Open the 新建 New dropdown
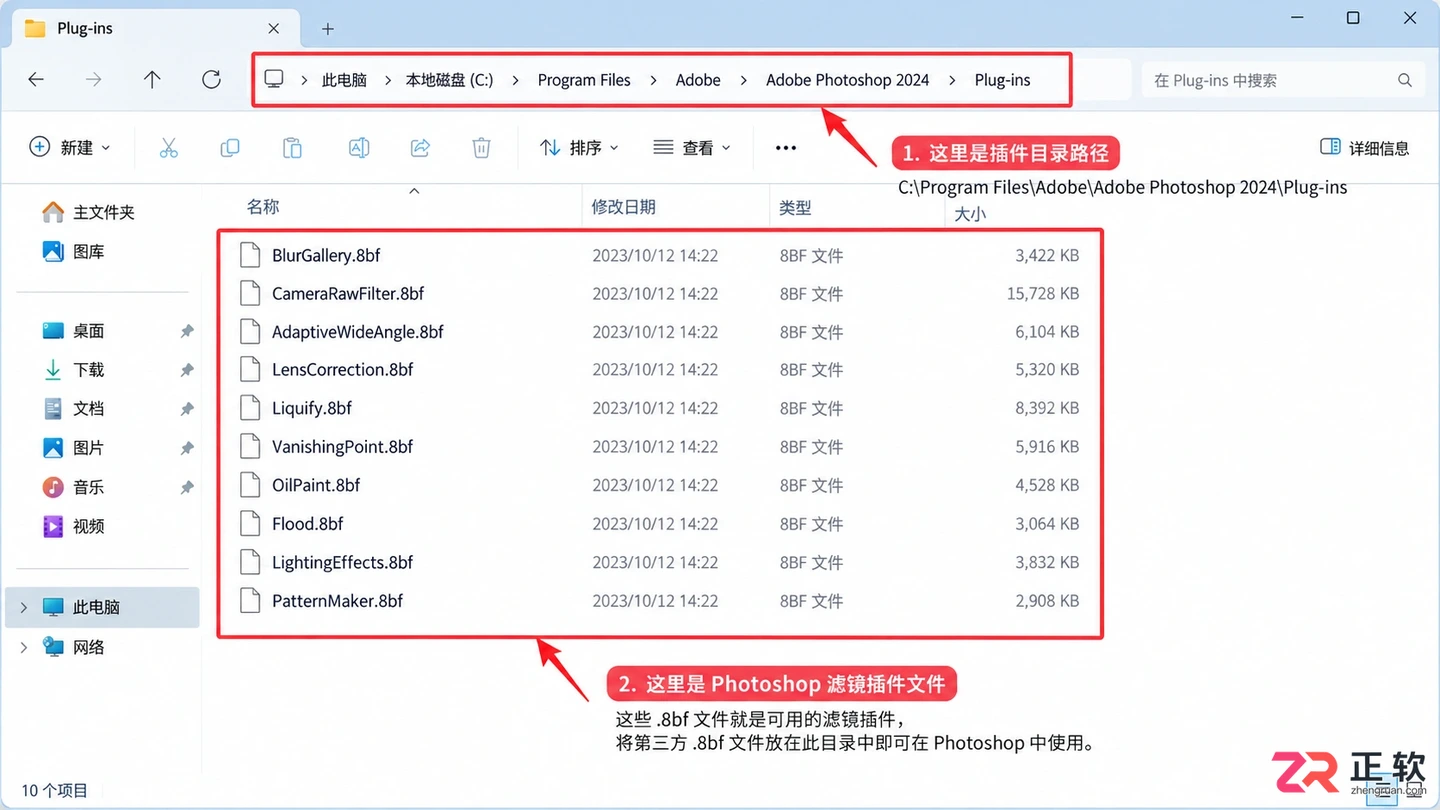1440x810 pixels. pyautogui.click(x=70, y=148)
